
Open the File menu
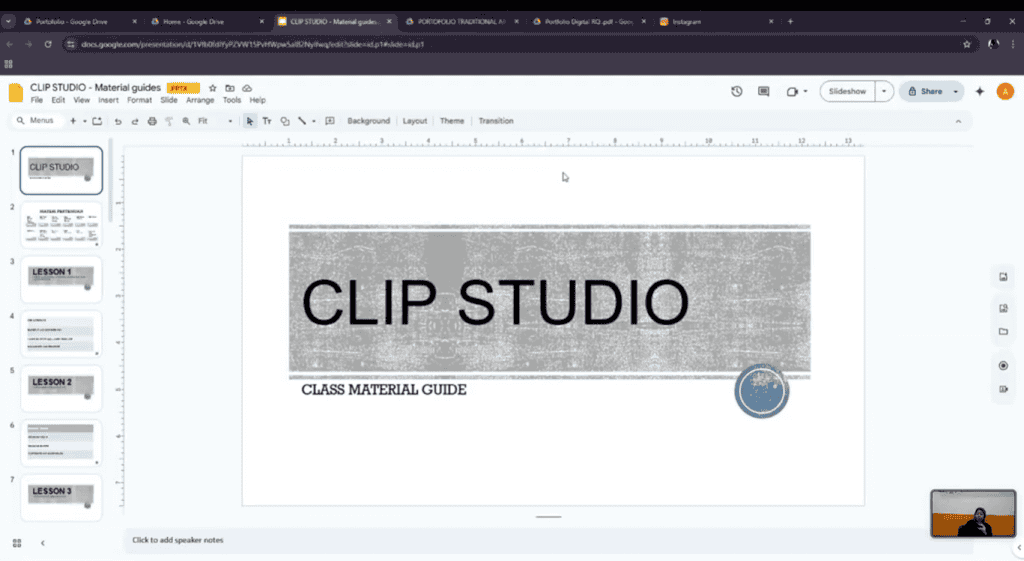(x=37, y=101)
